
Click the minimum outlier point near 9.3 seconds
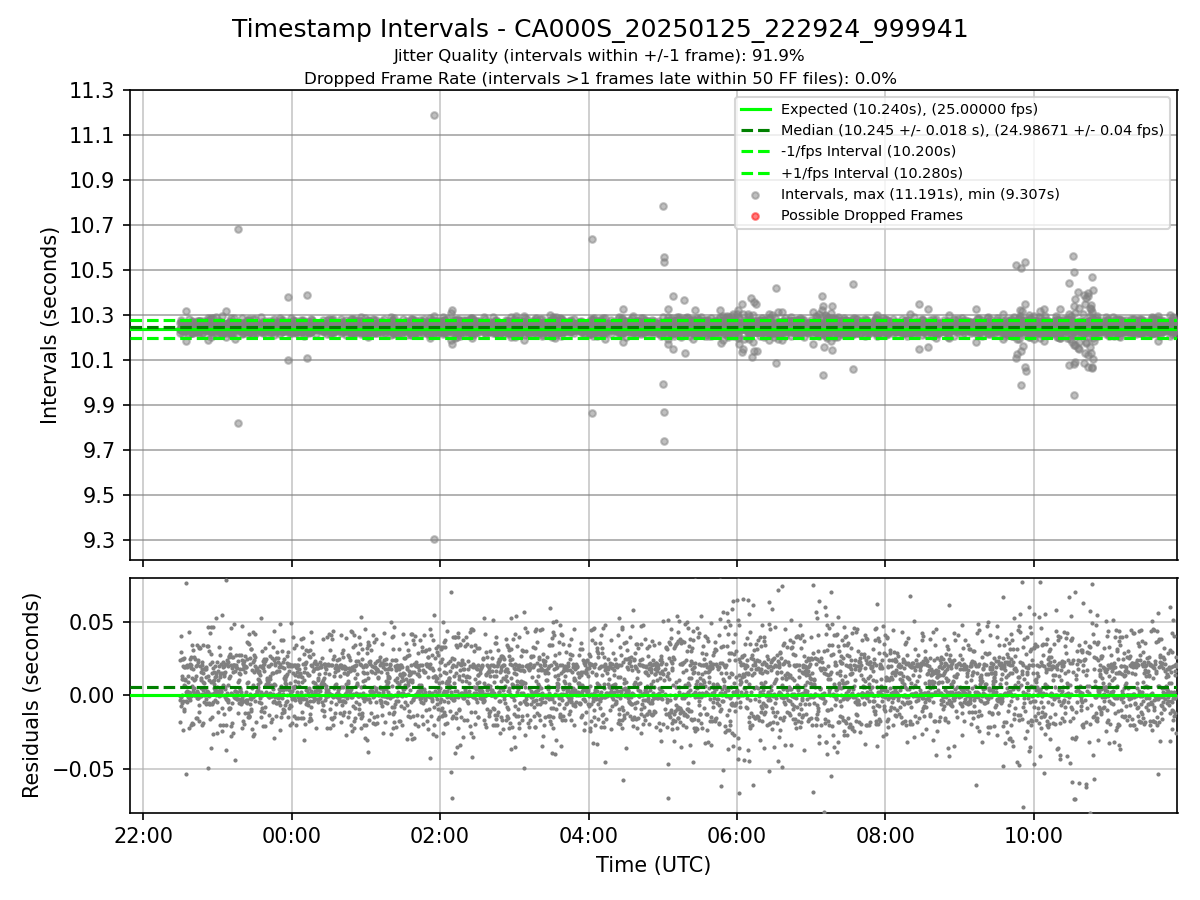coord(434,539)
